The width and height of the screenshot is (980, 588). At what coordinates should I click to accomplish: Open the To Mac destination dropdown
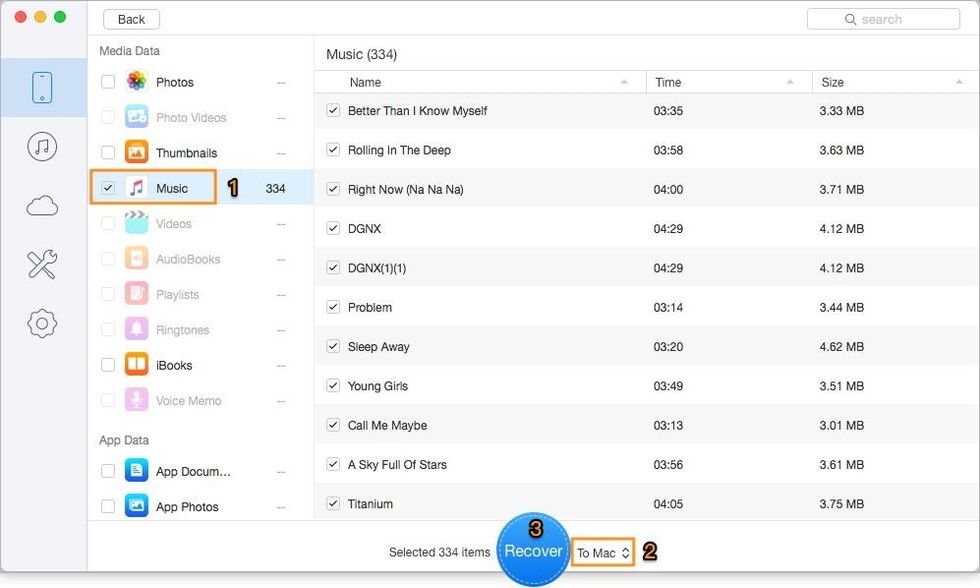(x=602, y=551)
